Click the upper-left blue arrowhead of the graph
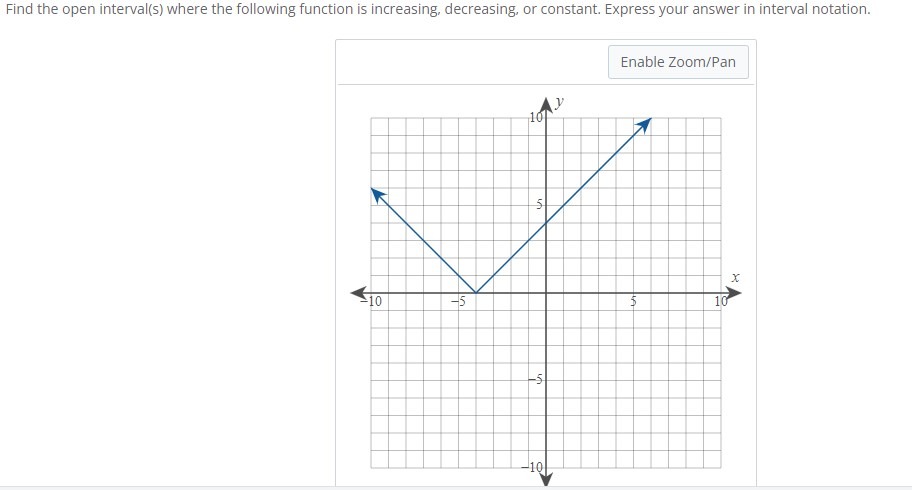This screenshot has height=490, width=912. click(x=379, y=196)
